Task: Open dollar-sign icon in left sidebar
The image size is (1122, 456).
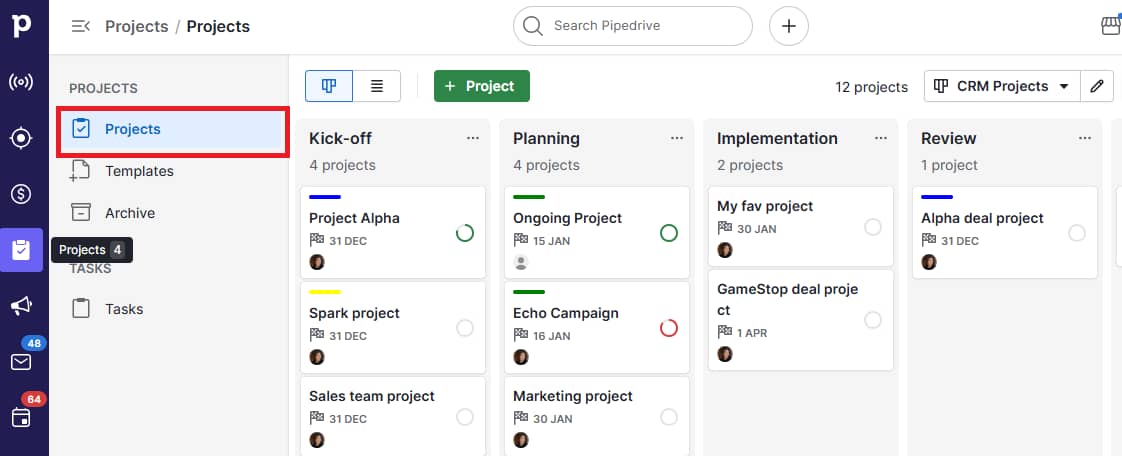Action: [21, 193]
